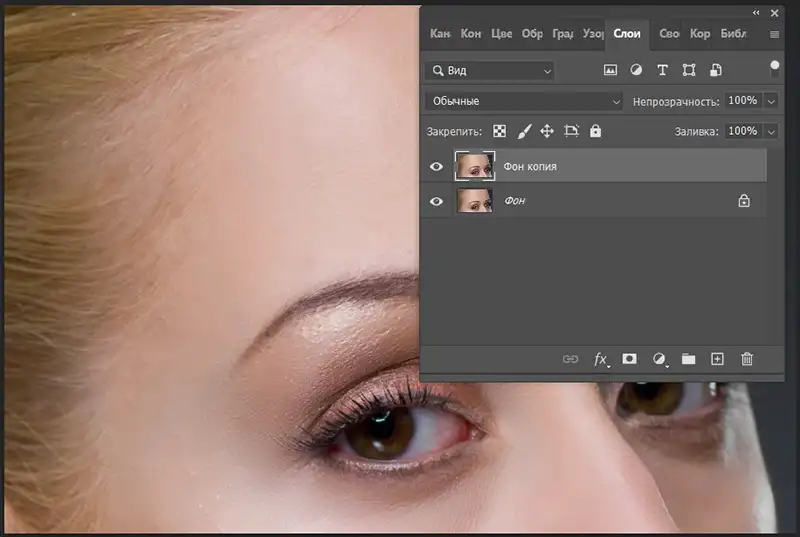Select the Фон копия layer name

pos(530,167)
